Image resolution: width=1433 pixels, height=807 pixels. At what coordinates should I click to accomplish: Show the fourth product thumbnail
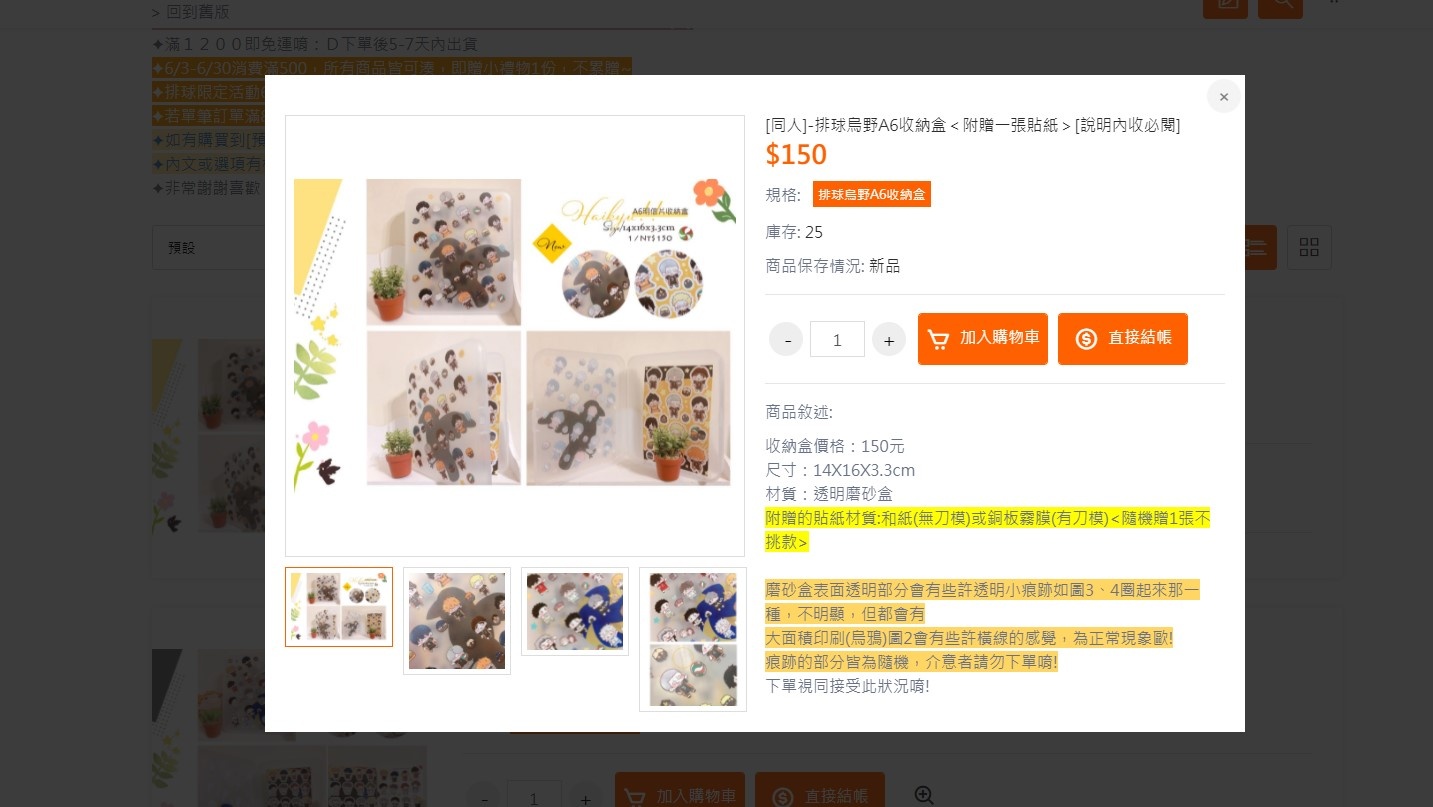693,639
